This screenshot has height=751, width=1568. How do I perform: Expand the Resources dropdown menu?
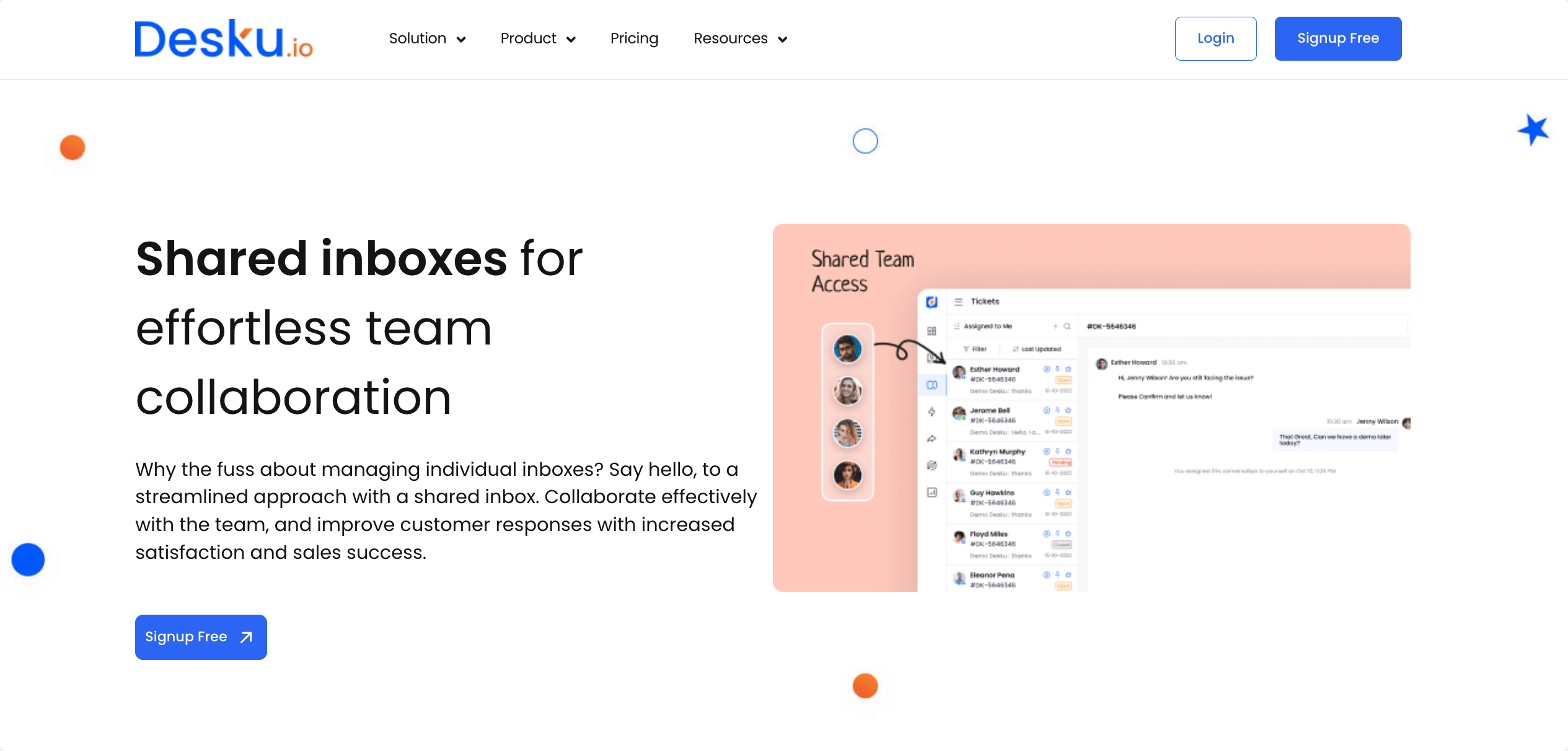[741, 39]
